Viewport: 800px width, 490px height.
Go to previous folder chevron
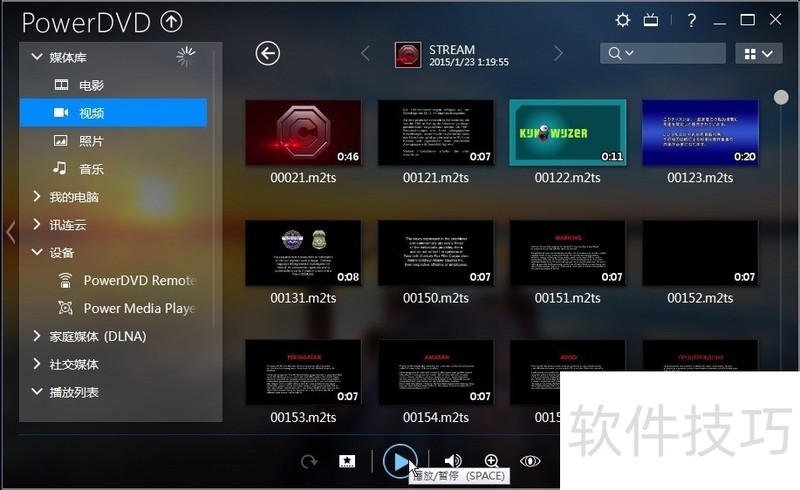365,53
